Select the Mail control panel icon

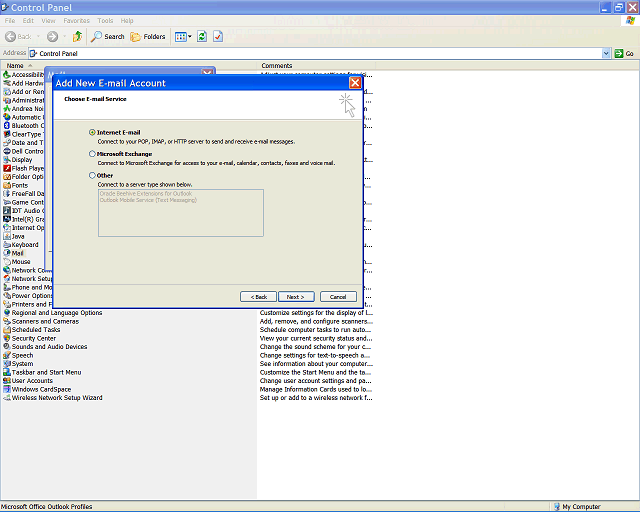[7, 253]
